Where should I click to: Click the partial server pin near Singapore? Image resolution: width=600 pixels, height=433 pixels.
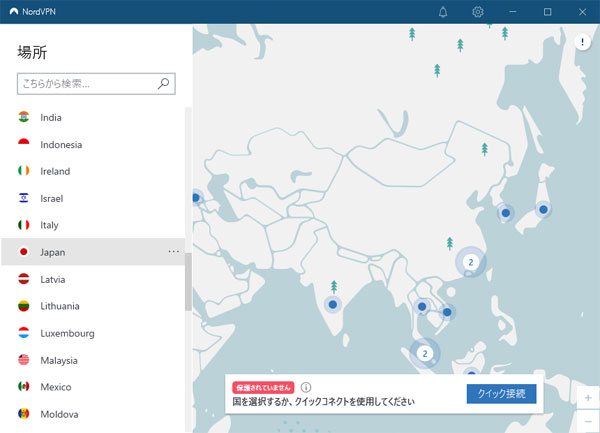(471, 372)
